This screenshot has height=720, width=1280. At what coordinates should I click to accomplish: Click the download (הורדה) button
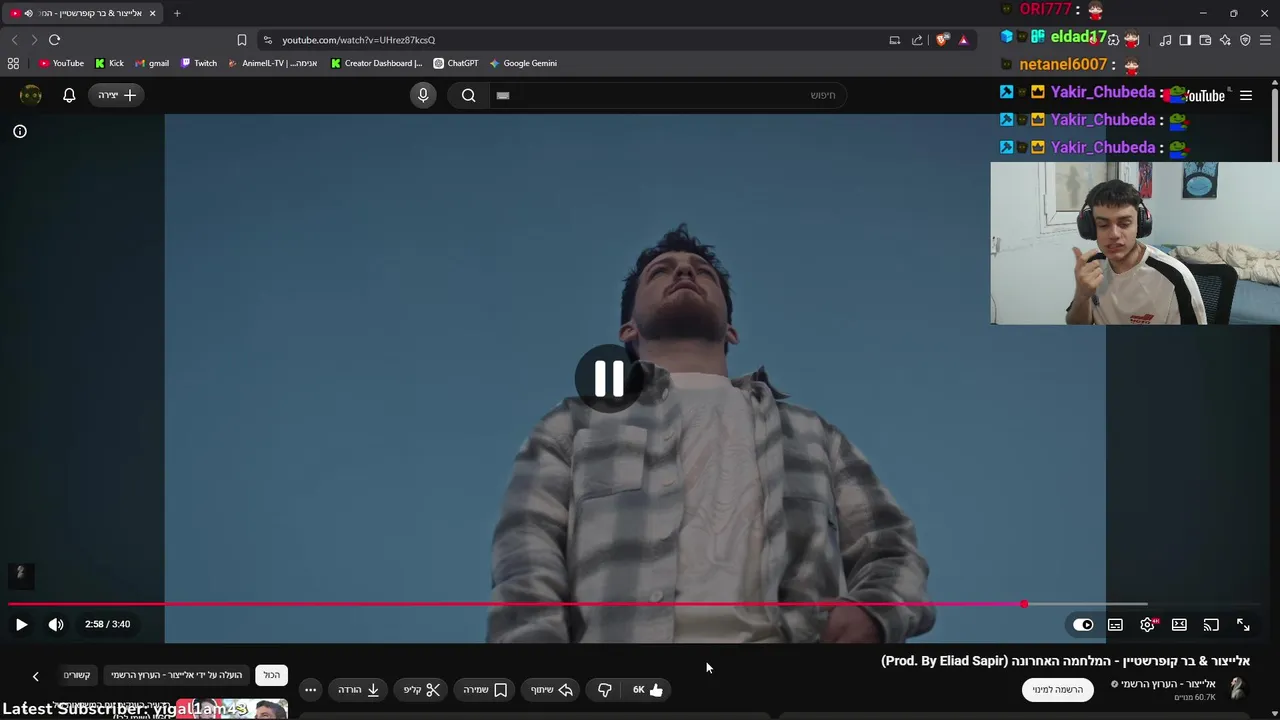click(359, 690)
